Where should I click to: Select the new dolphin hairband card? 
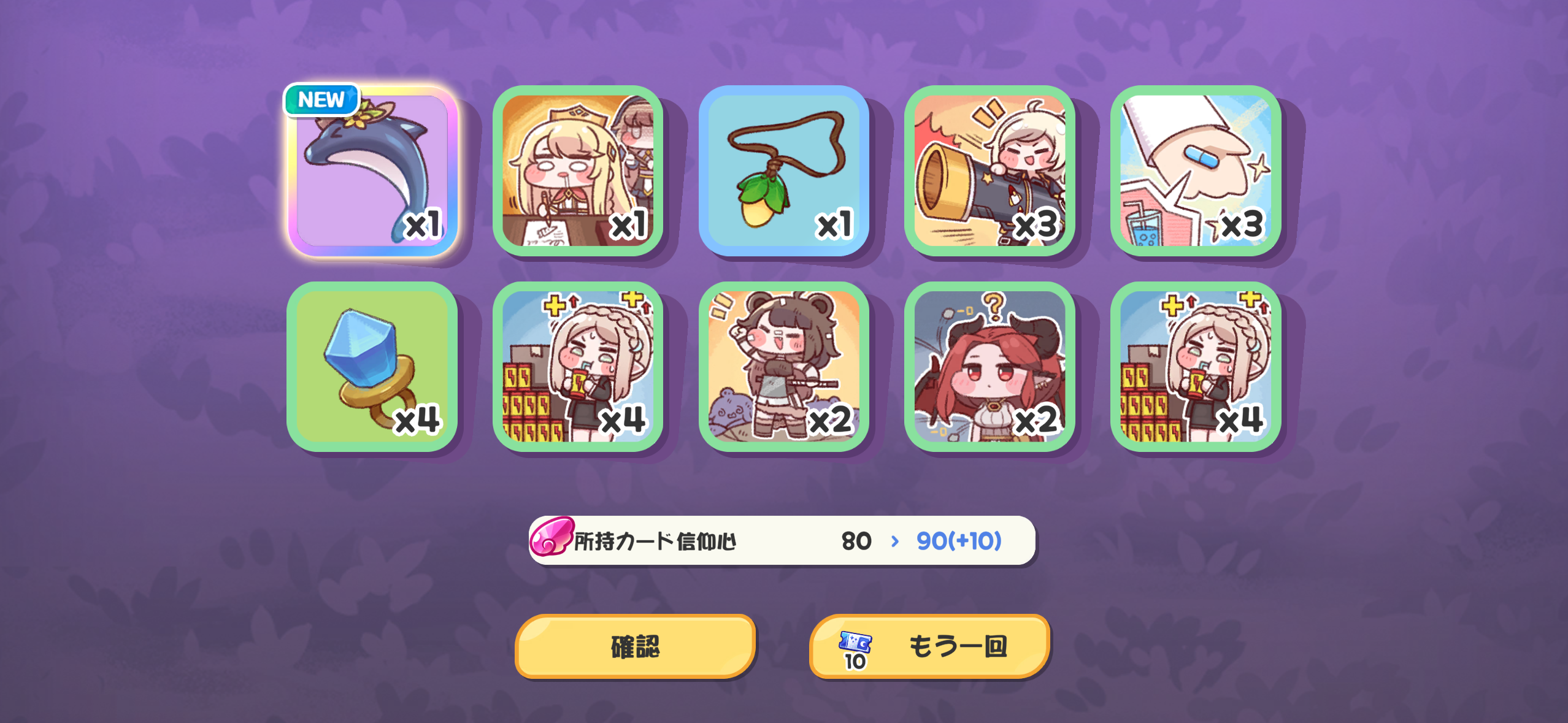pos(372,170)
